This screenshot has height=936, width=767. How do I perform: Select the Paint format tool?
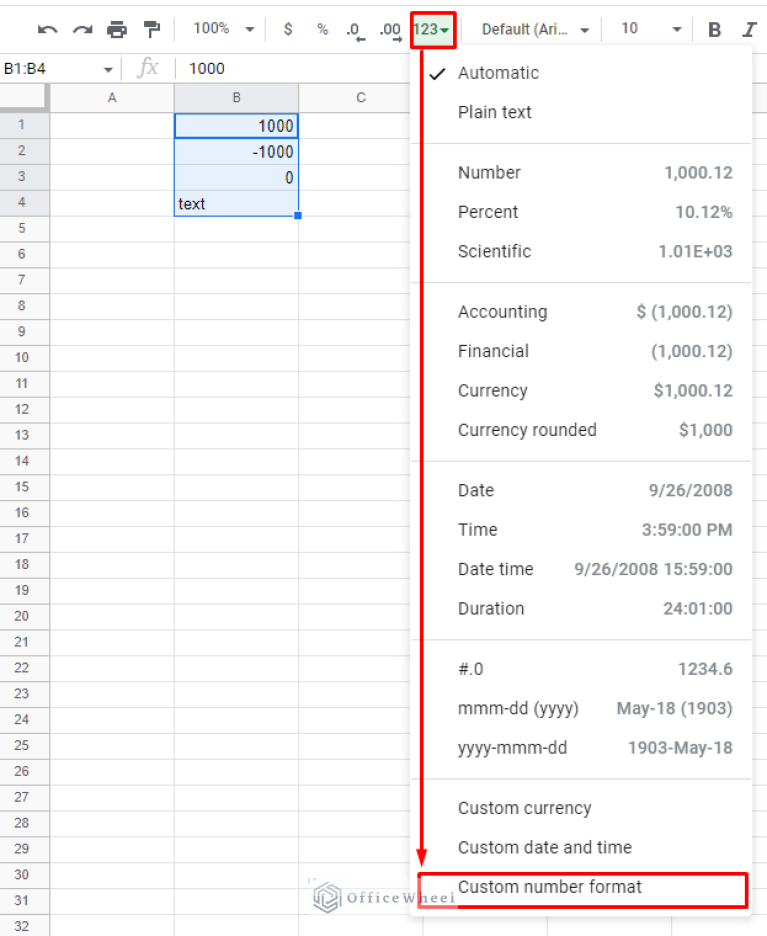152,28
